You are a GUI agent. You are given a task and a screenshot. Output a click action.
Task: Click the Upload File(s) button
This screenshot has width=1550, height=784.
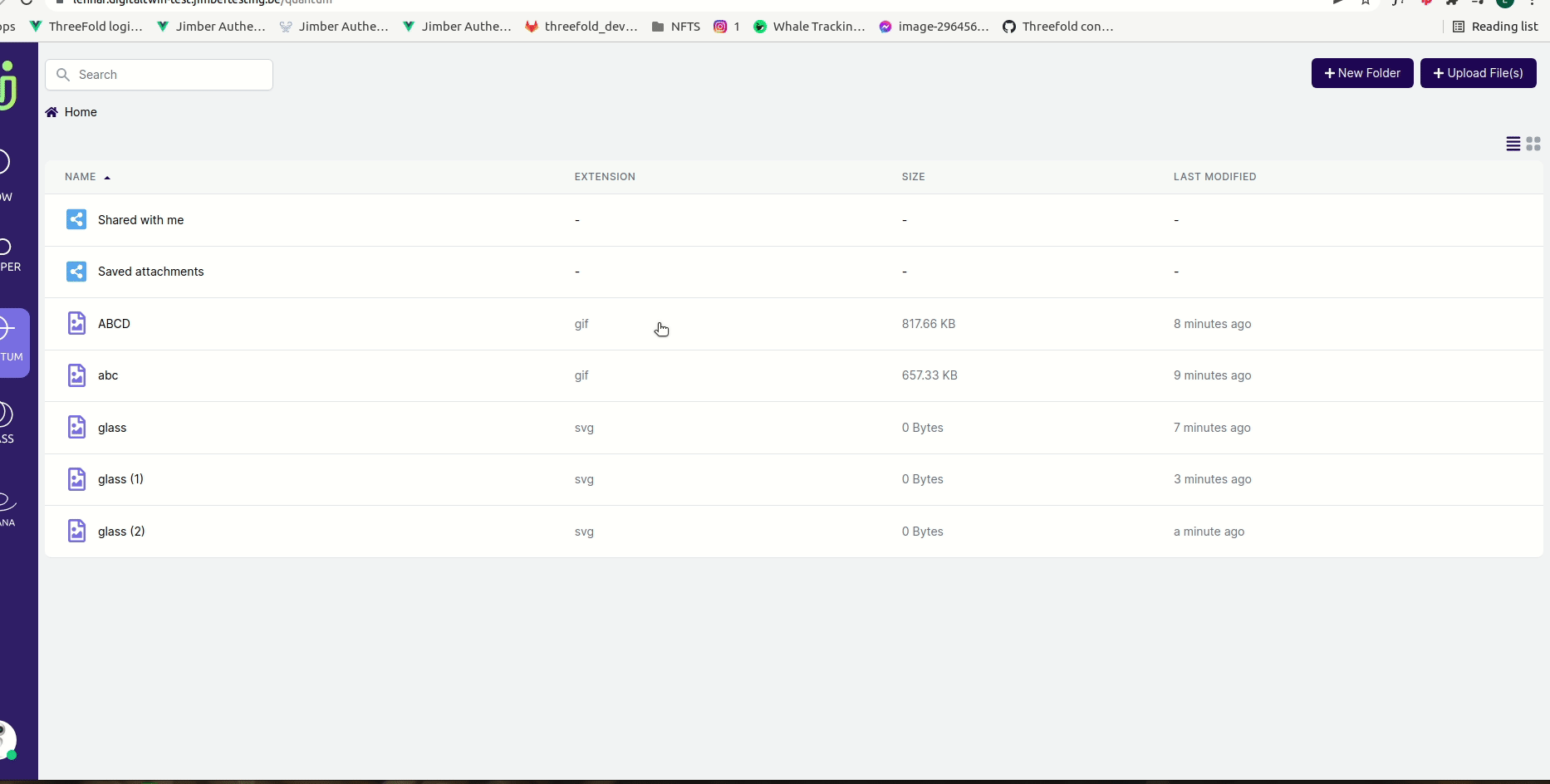[1478, 73]
